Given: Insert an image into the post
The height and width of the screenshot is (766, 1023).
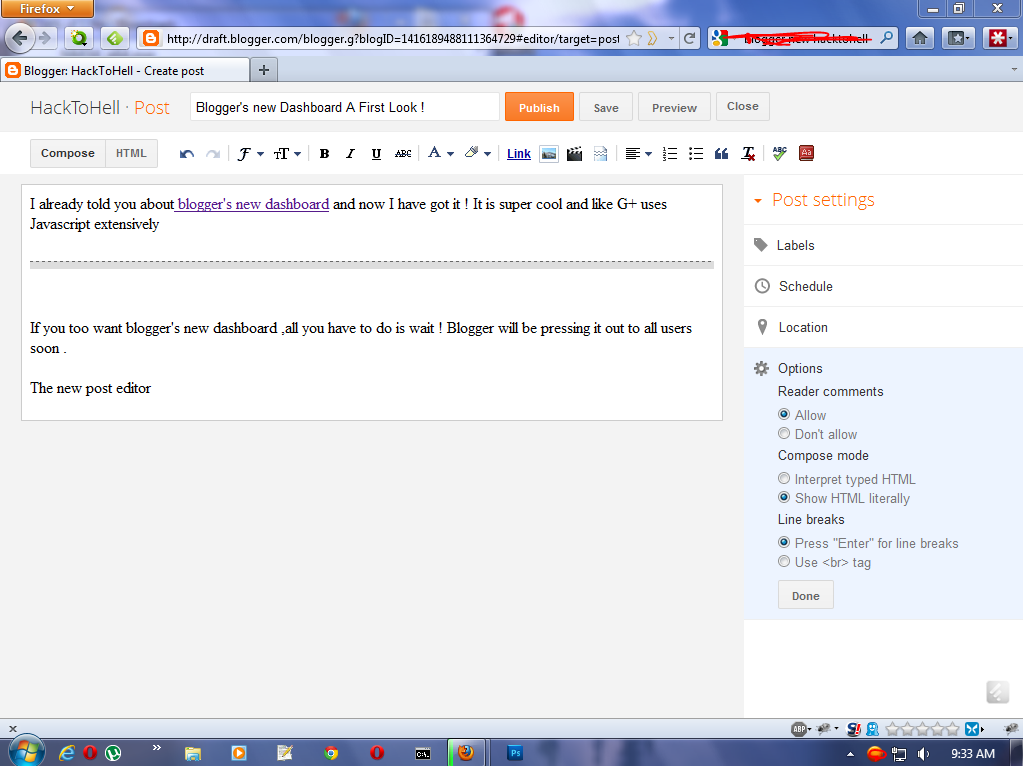Looking at the screenshot, I should (549, 154).
